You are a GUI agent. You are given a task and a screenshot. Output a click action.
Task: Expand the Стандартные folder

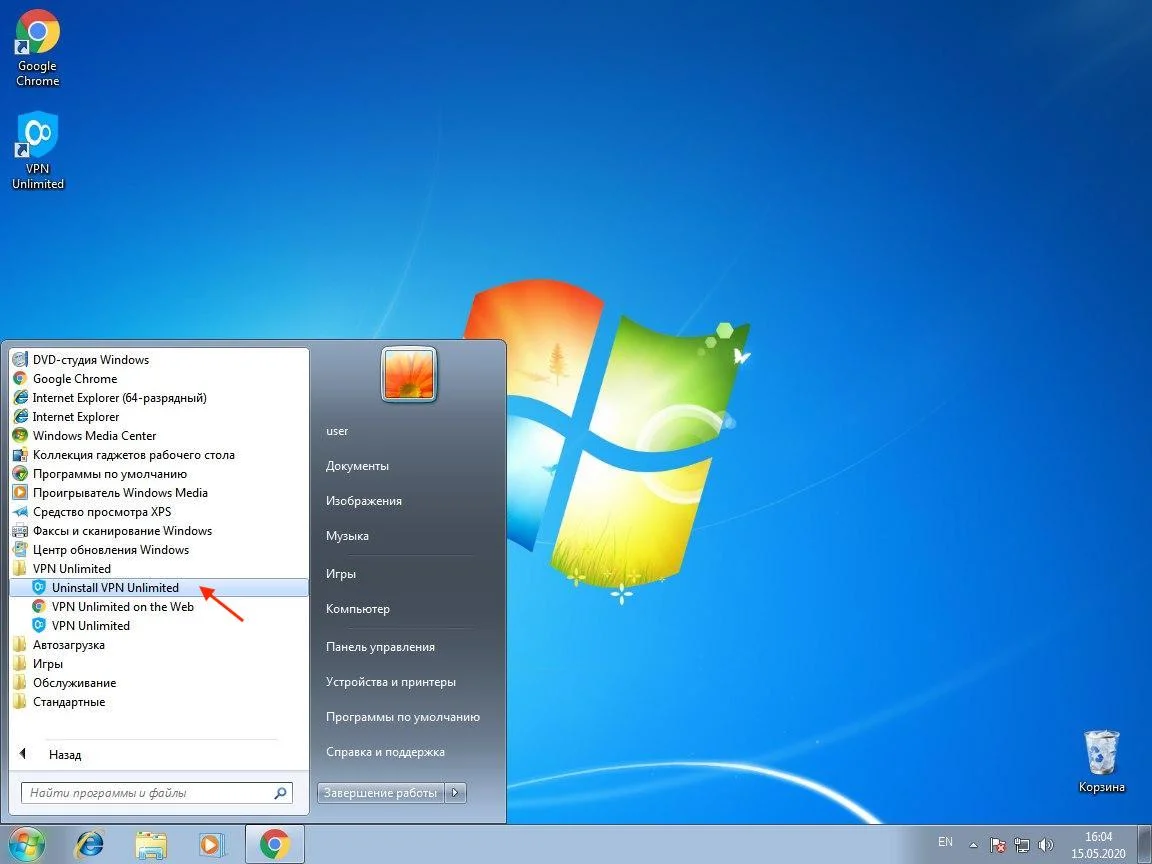68,702
